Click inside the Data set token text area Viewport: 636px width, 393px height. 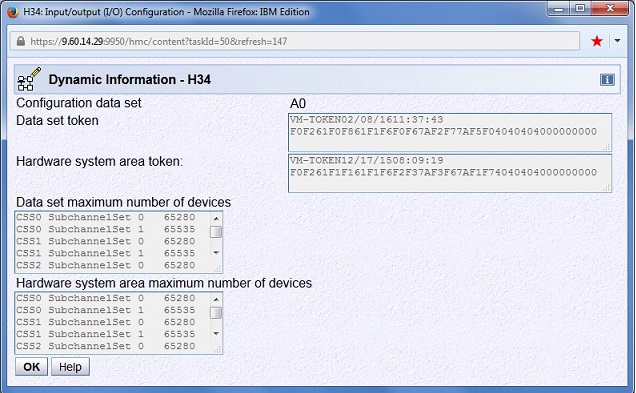click(450, 133)
